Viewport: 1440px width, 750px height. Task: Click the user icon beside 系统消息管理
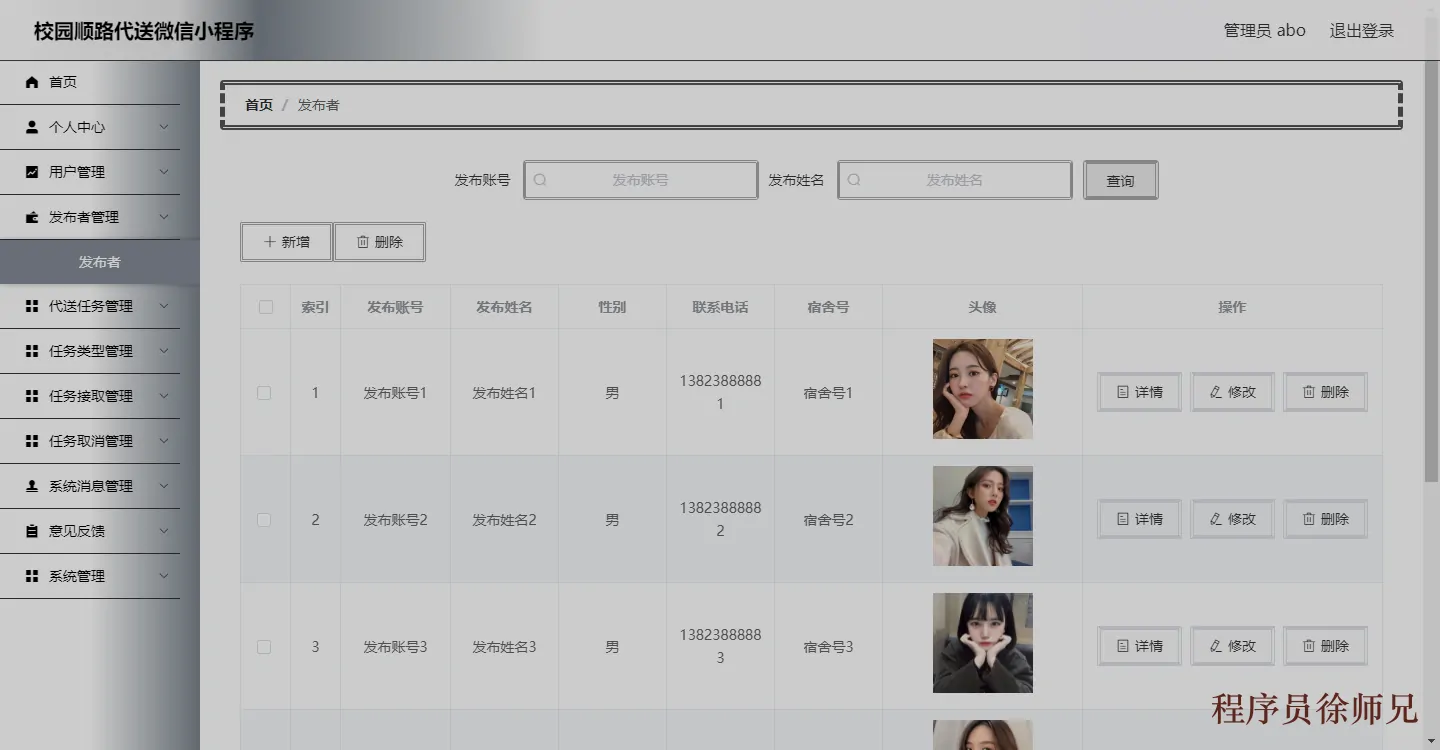(32, 486)
